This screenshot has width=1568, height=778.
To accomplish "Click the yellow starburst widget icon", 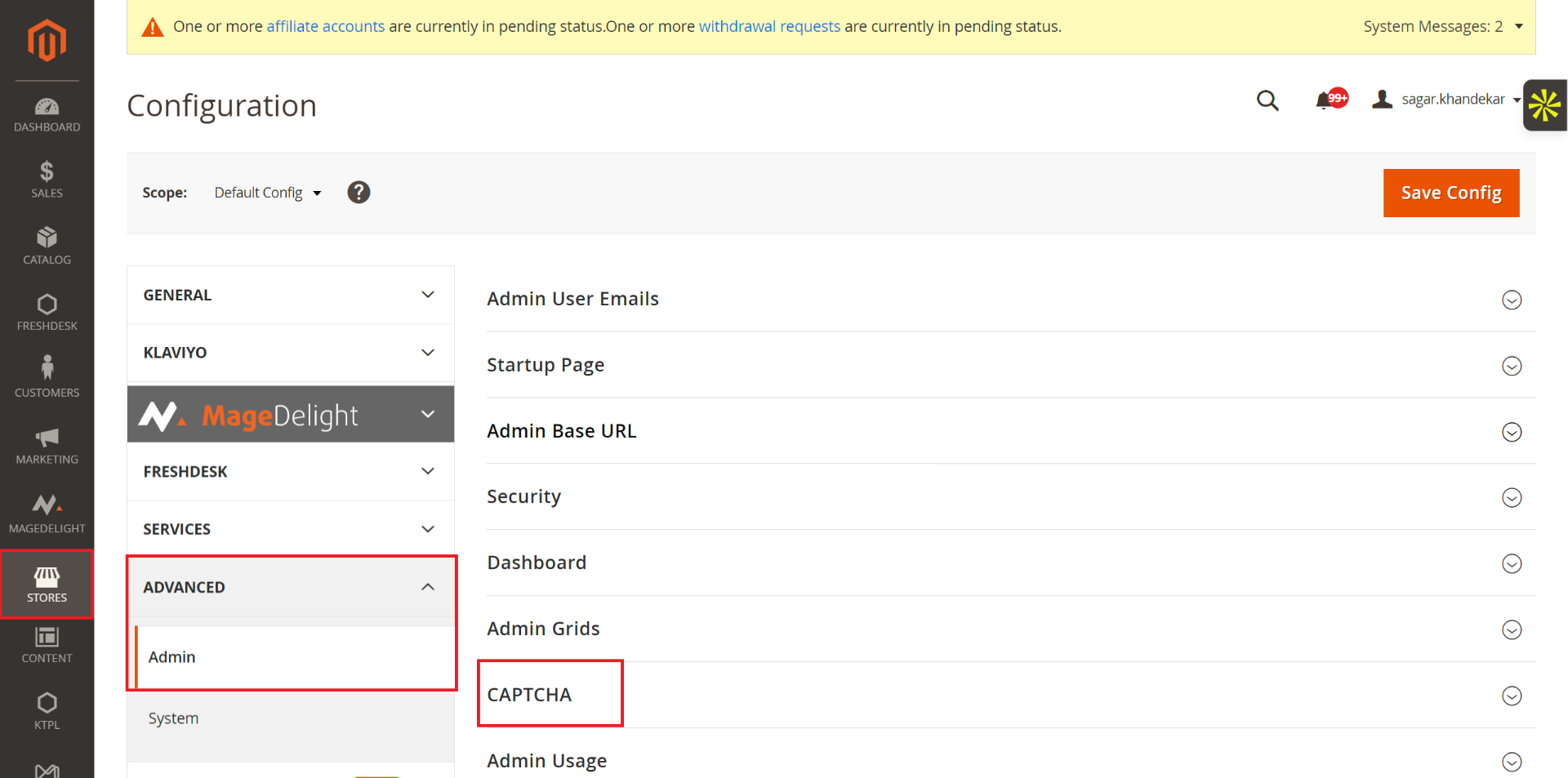I will (x=1545, y=105).
